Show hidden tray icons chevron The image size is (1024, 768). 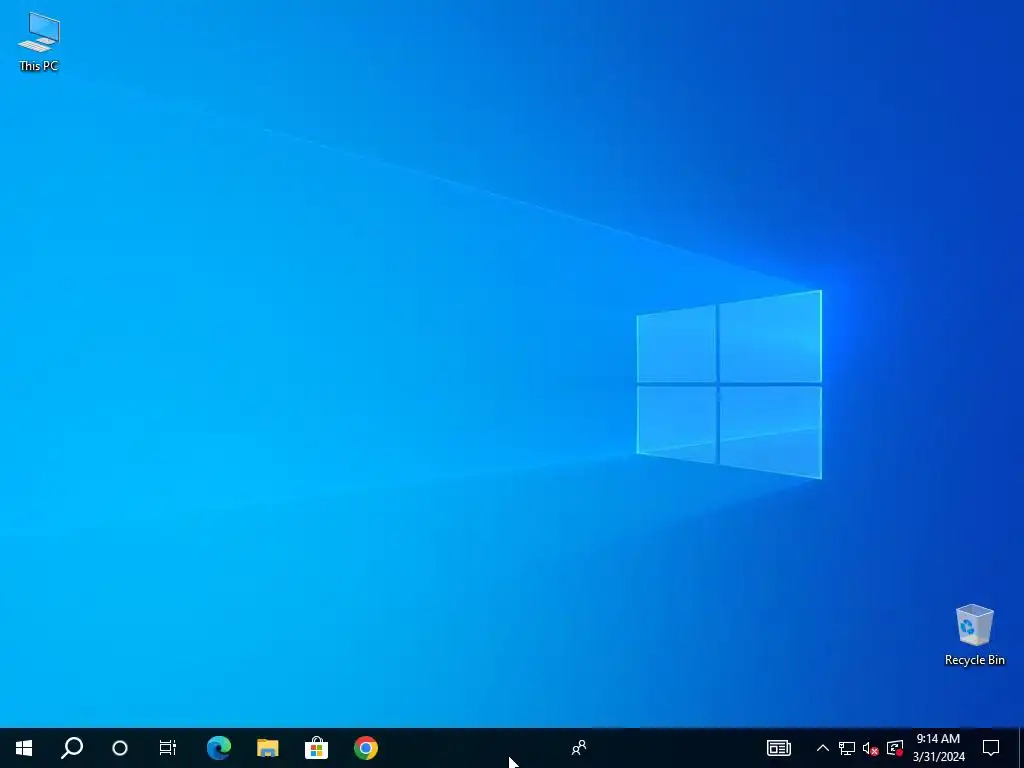[823, 748]
